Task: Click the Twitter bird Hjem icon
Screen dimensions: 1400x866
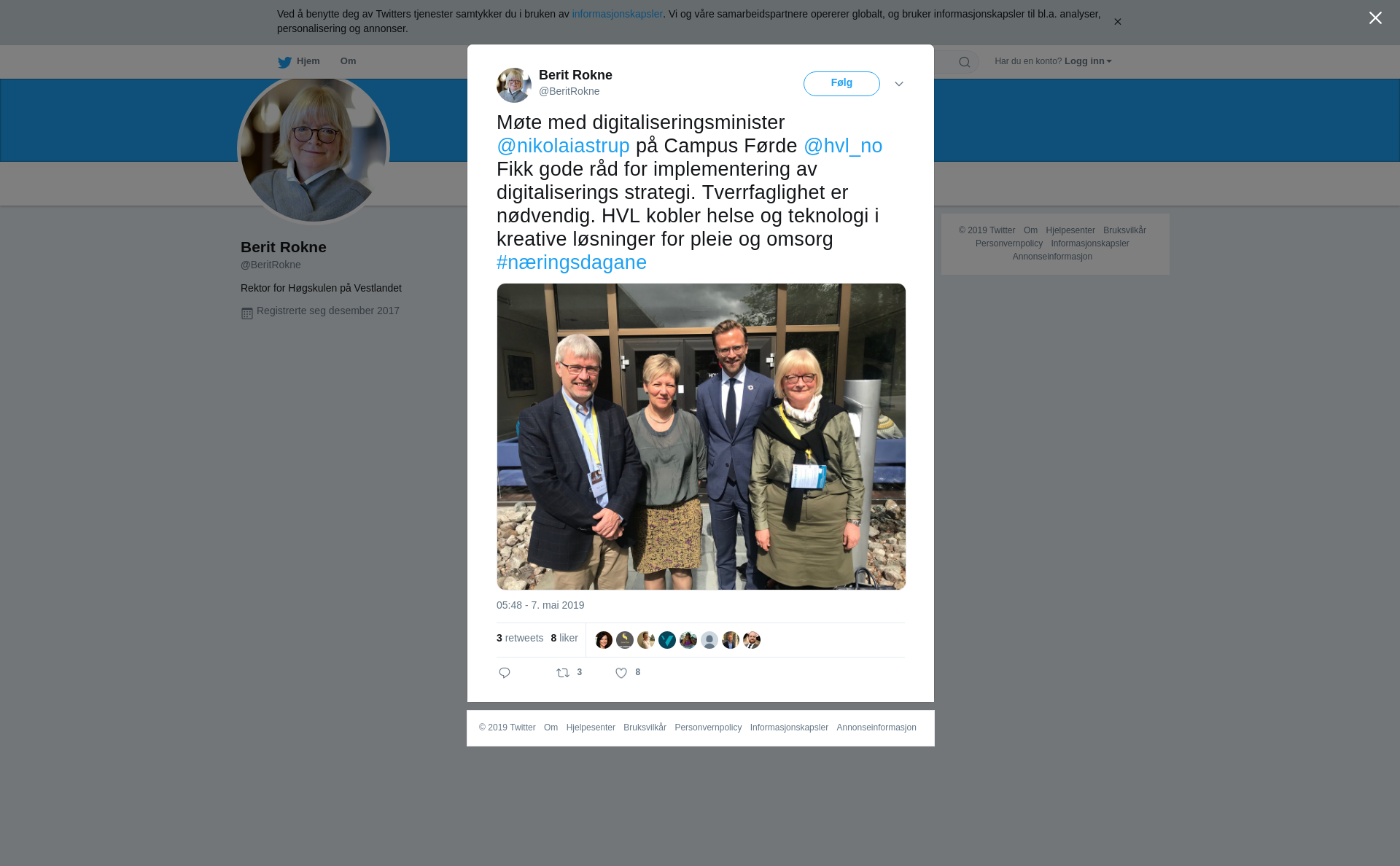Action: click(x=284, y=62)
